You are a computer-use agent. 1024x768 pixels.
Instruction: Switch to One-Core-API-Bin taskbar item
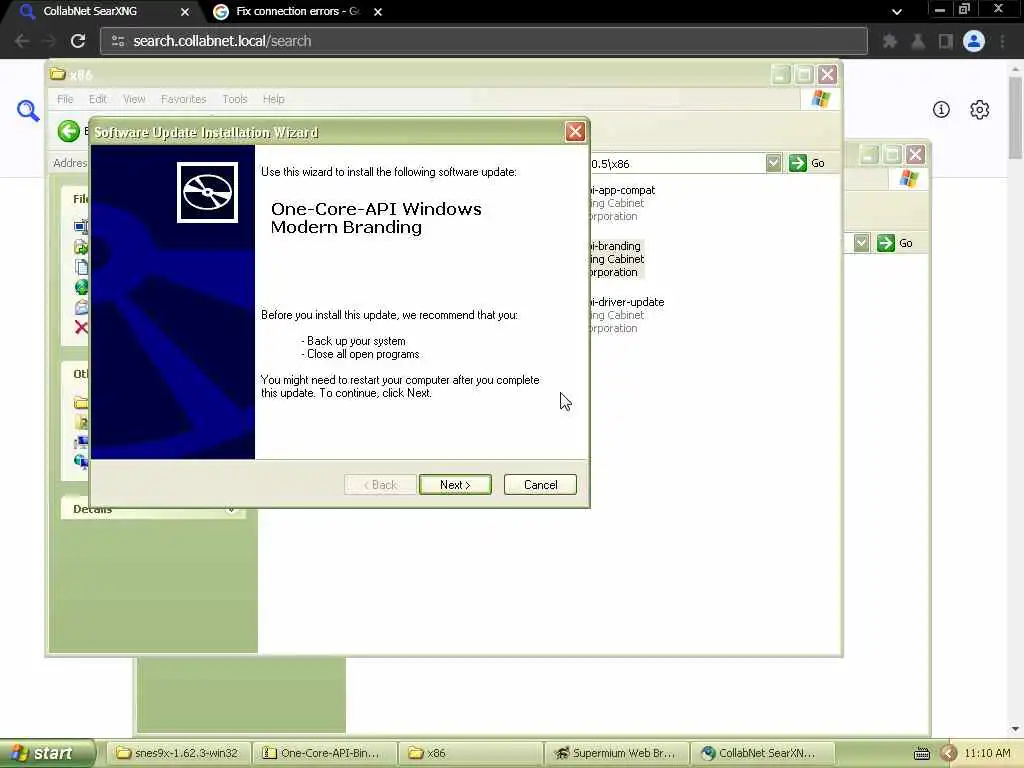point(325,753)
